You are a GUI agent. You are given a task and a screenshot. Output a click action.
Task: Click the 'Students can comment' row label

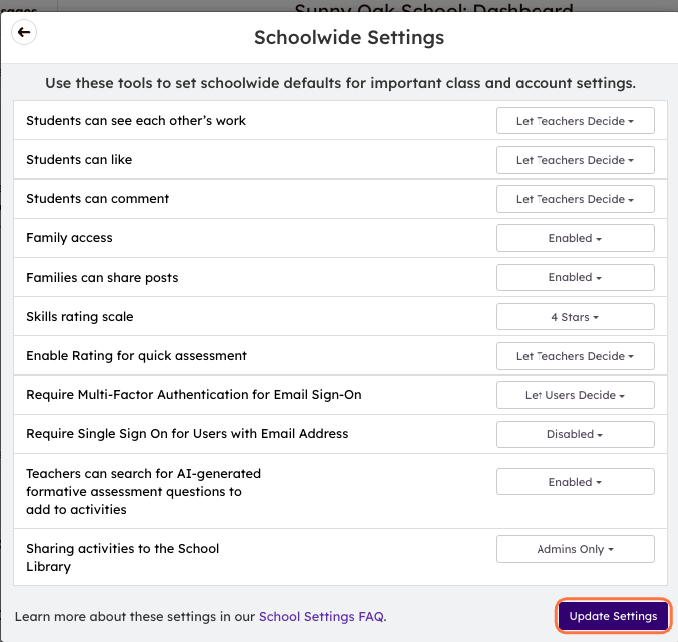point(98,199)
